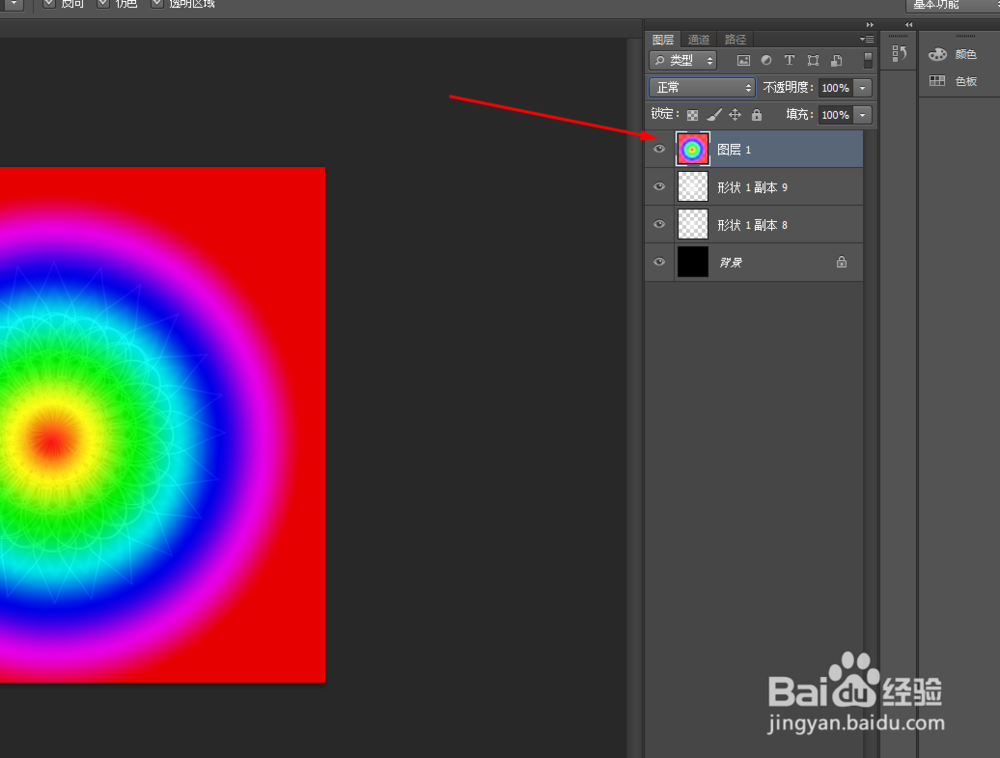Image resolution: width=1000 pixels, height=758 pixels.
Task: Click the 填充 value field
Action: 835,115
